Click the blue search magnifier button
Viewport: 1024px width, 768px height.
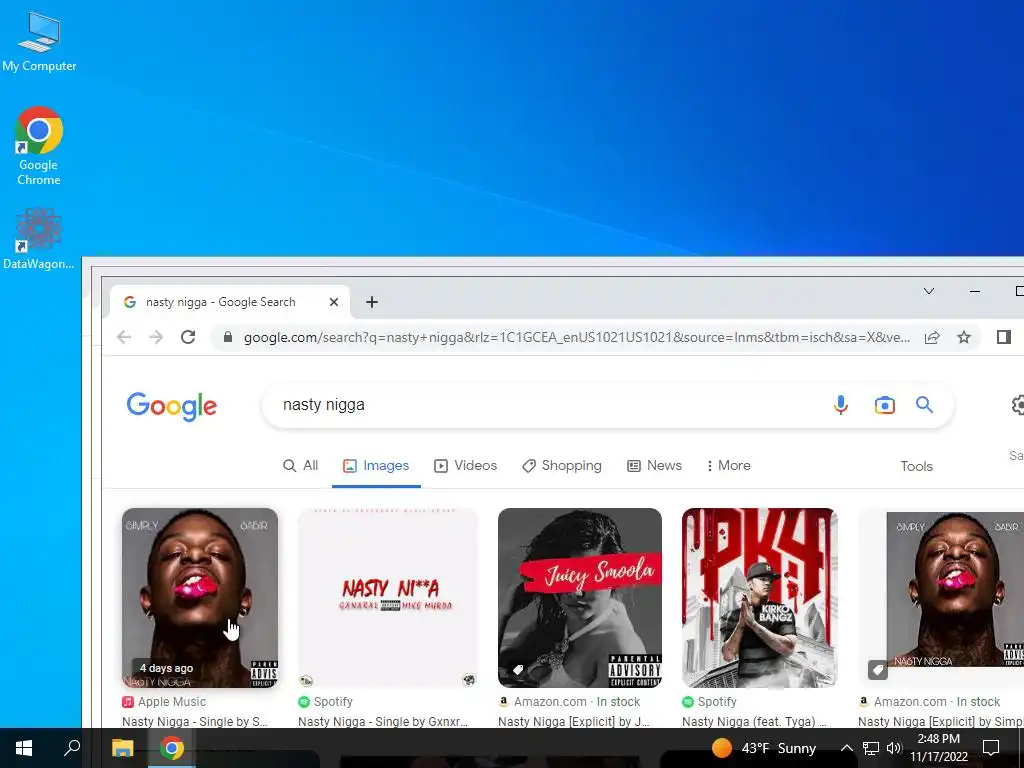[924, 405]
